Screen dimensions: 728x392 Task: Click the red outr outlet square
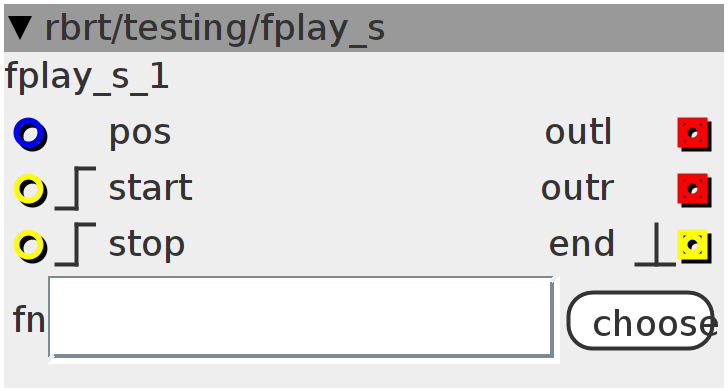pyautogui.click(x=694, y=190)
